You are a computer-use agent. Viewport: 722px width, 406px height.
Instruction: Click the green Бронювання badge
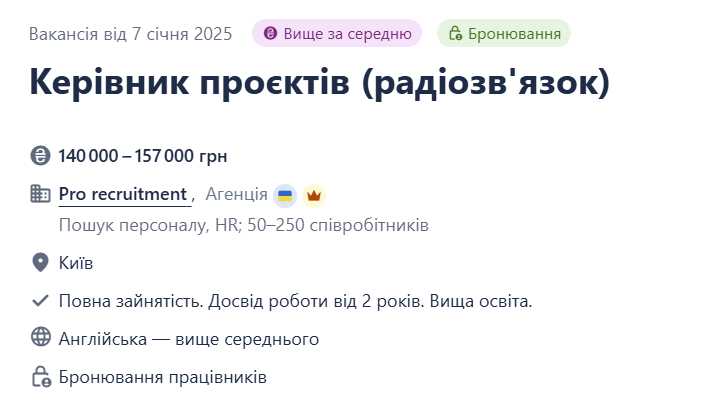coord(504,34)
